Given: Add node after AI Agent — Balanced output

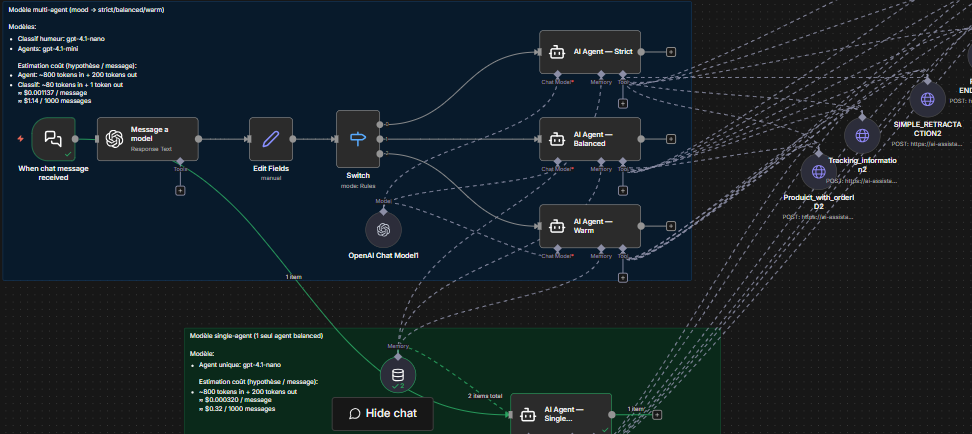Looking at the screenshot, I should (x=671, y=139).
